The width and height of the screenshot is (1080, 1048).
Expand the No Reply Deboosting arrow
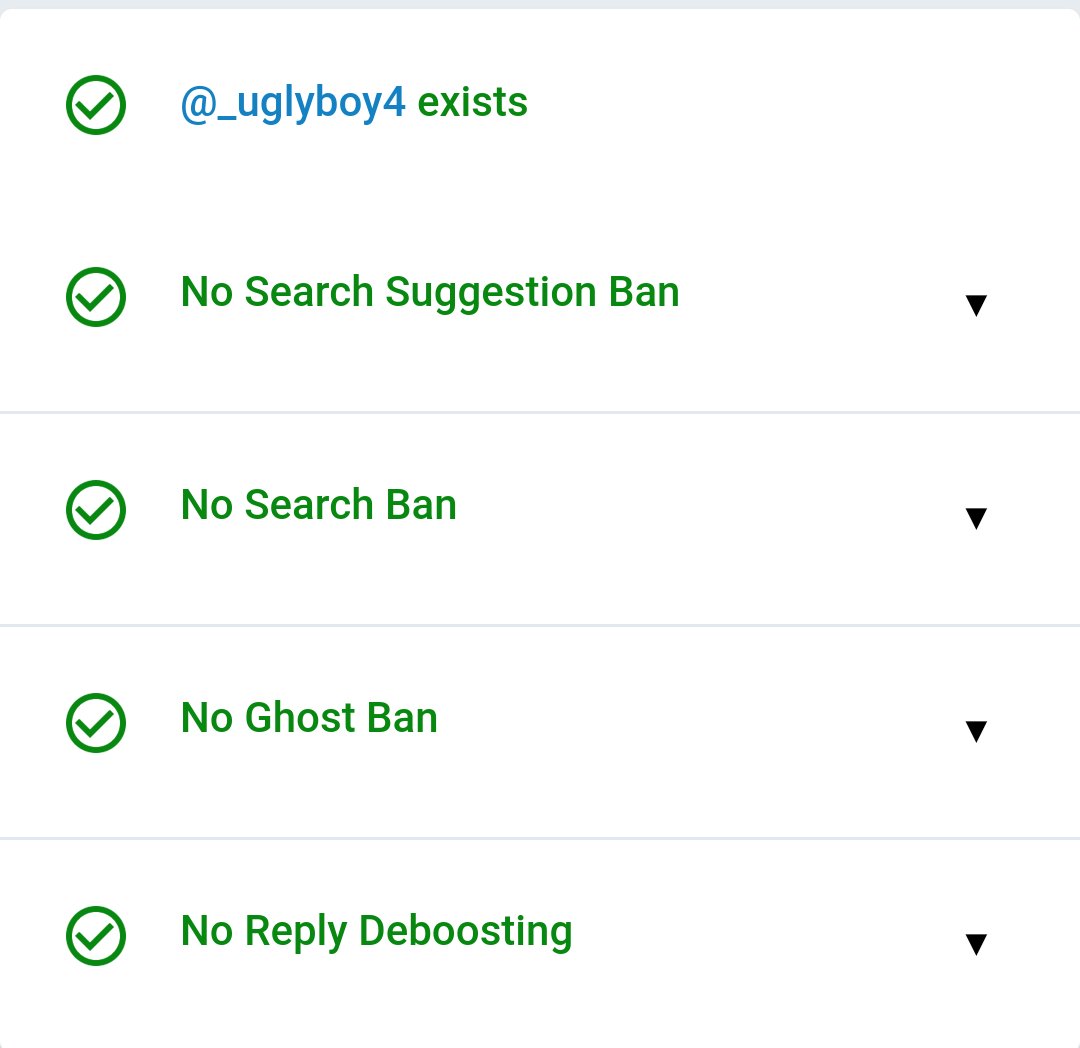(x=976, y=944)
